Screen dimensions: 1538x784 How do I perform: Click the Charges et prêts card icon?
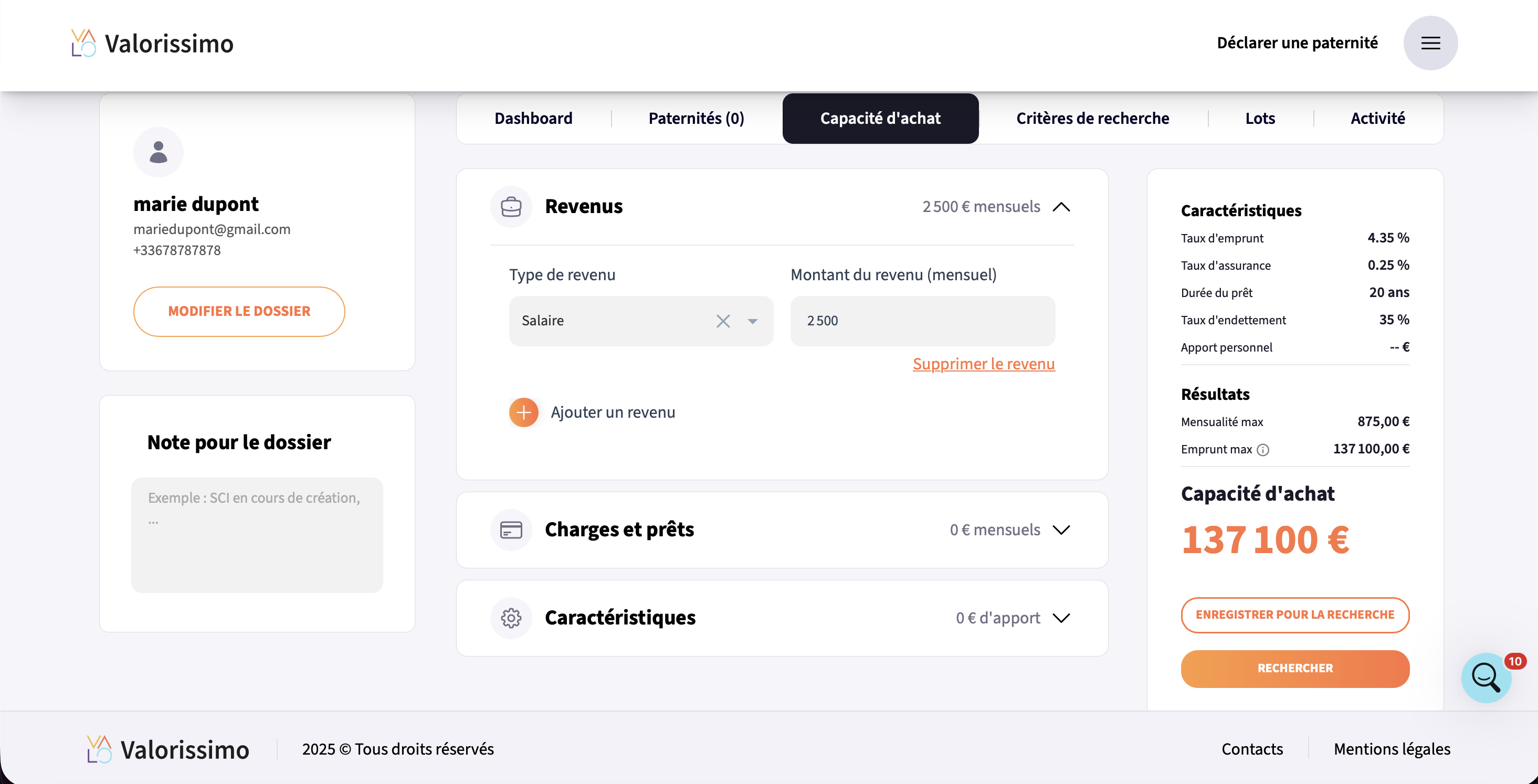[x=511, y=529]
